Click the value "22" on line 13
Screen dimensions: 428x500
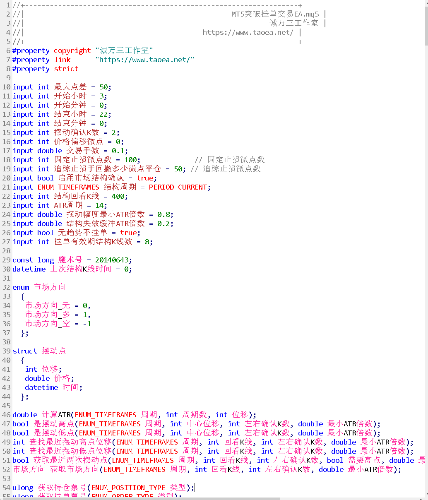tap(104, 114)
